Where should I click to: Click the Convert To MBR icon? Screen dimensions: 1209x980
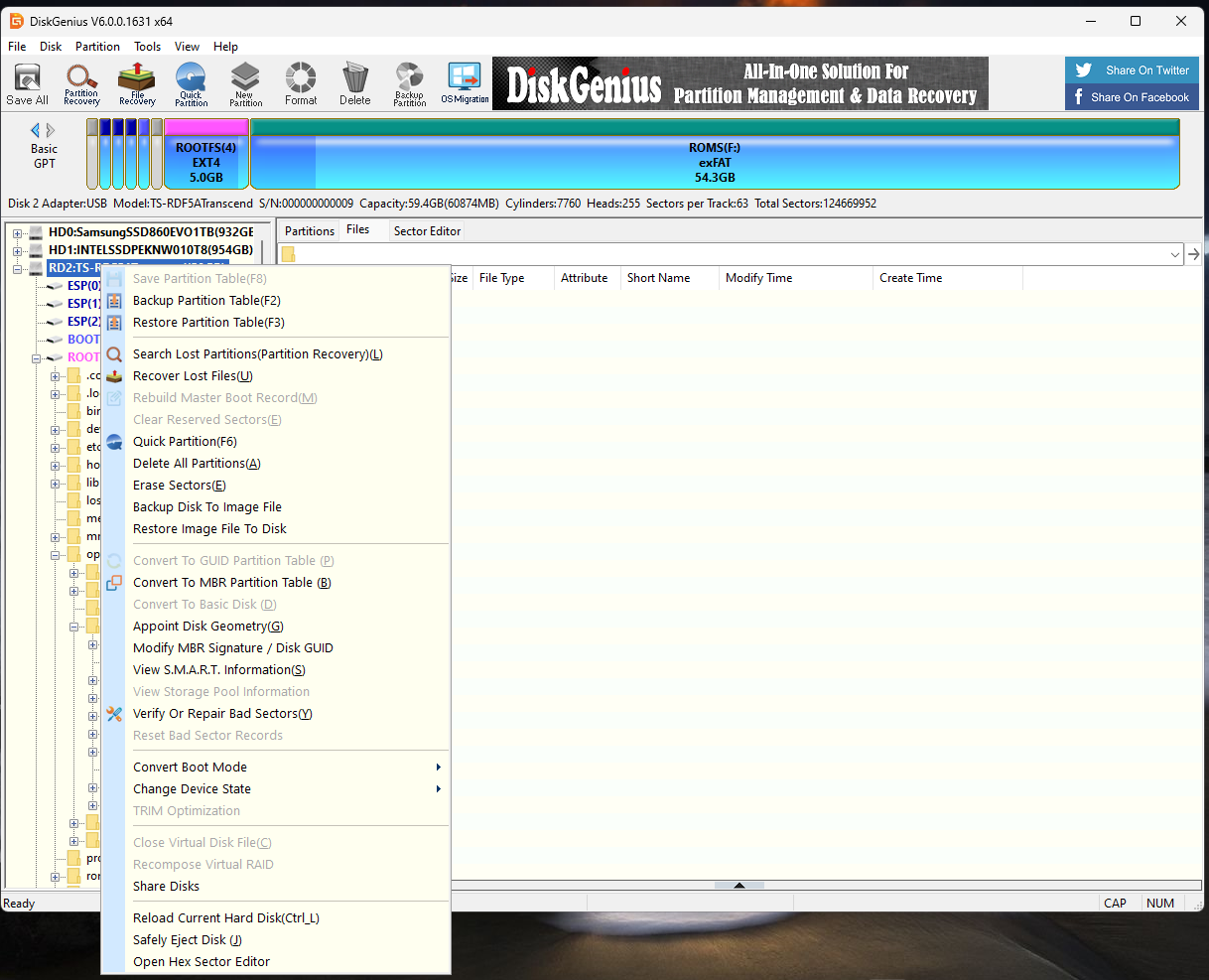pos(114,583)
